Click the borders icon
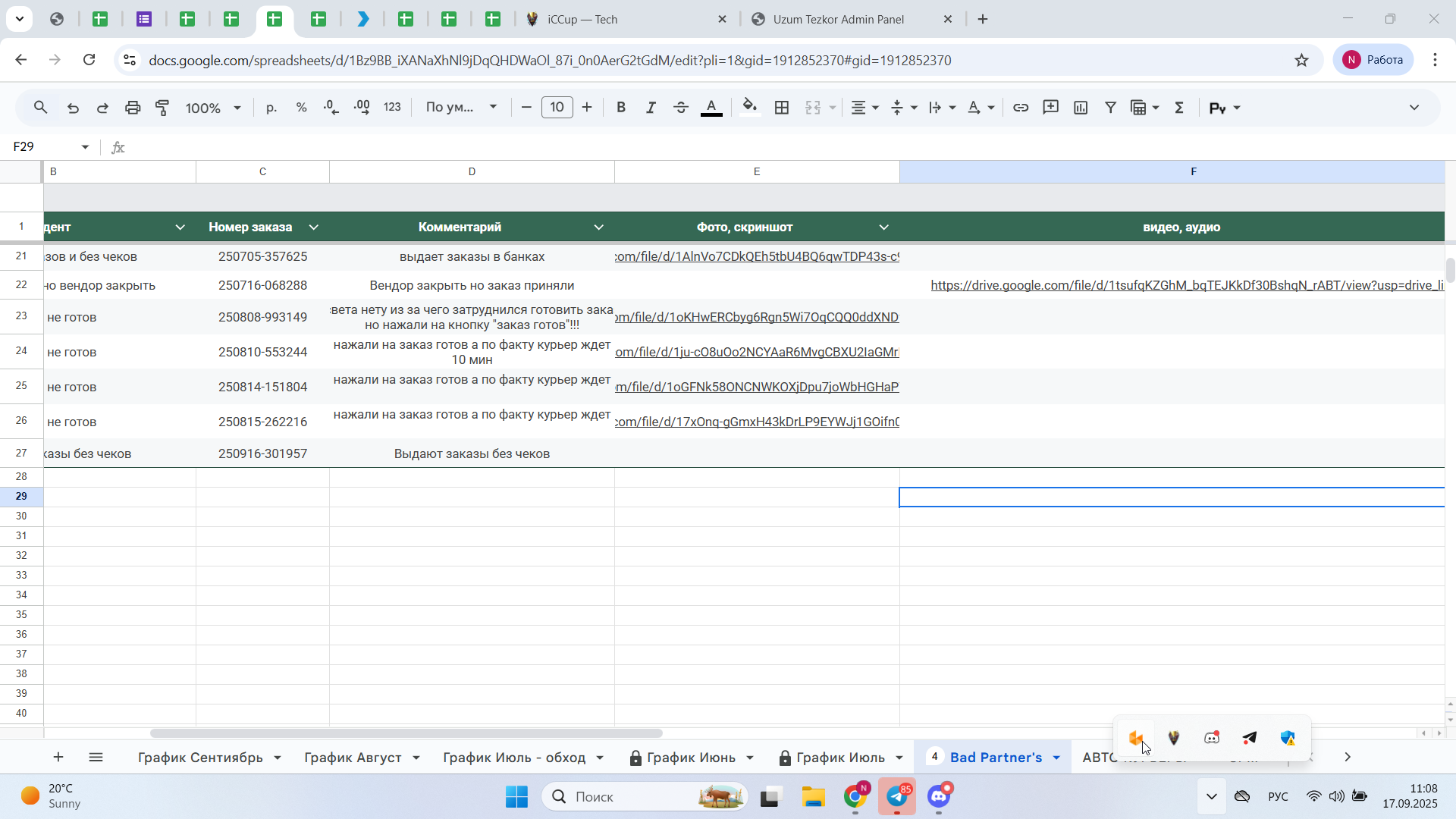 pos(782,108)
